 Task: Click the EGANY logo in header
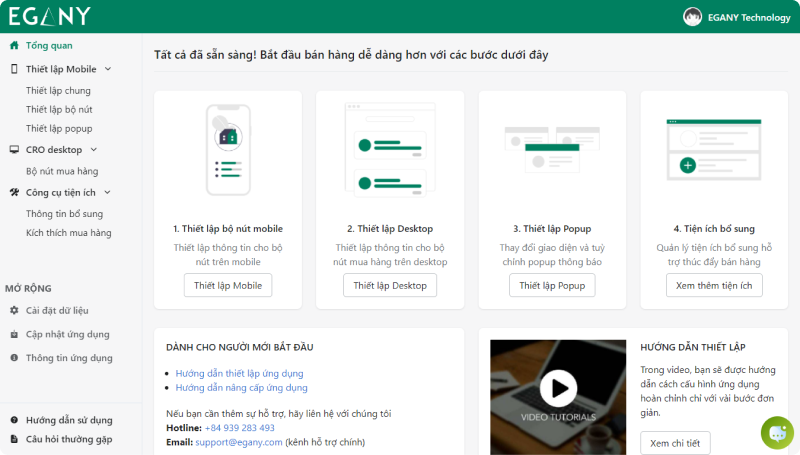click(50, 16)
